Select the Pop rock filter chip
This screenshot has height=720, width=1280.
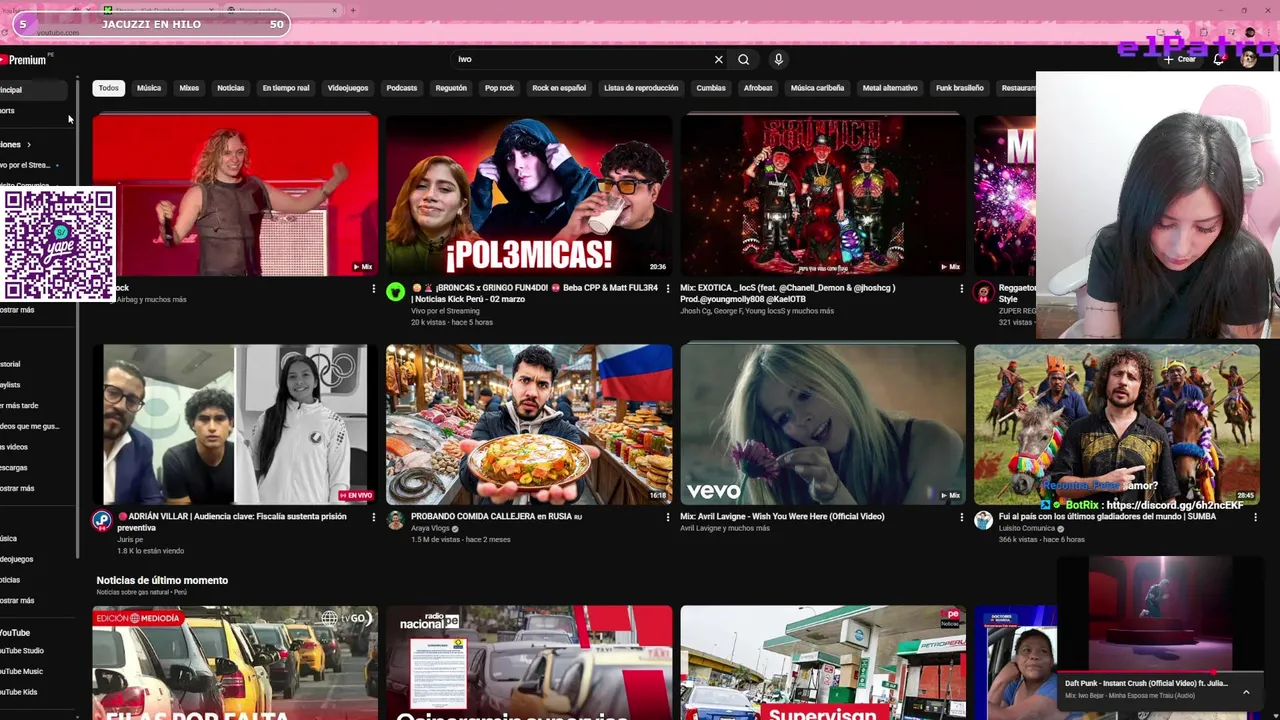tap(499, 88)
